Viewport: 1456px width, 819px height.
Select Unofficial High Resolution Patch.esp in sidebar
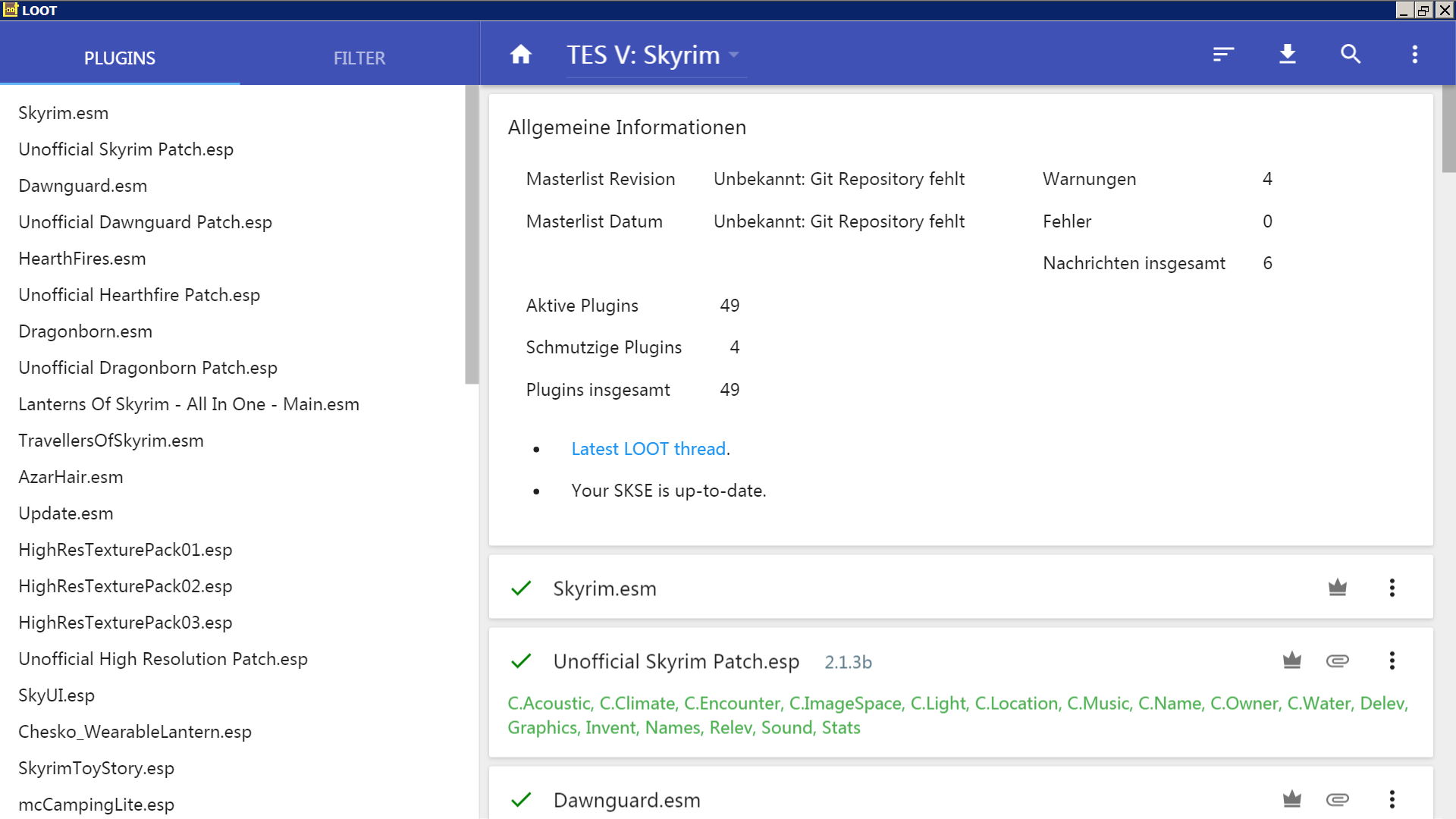[x=163, y=659]
